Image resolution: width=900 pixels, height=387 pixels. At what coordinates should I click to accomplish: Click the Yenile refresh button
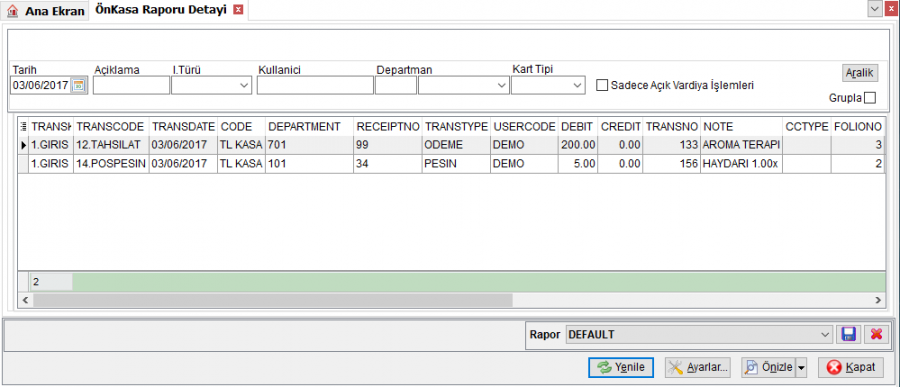pyautogui.click(x=621, y=367)
